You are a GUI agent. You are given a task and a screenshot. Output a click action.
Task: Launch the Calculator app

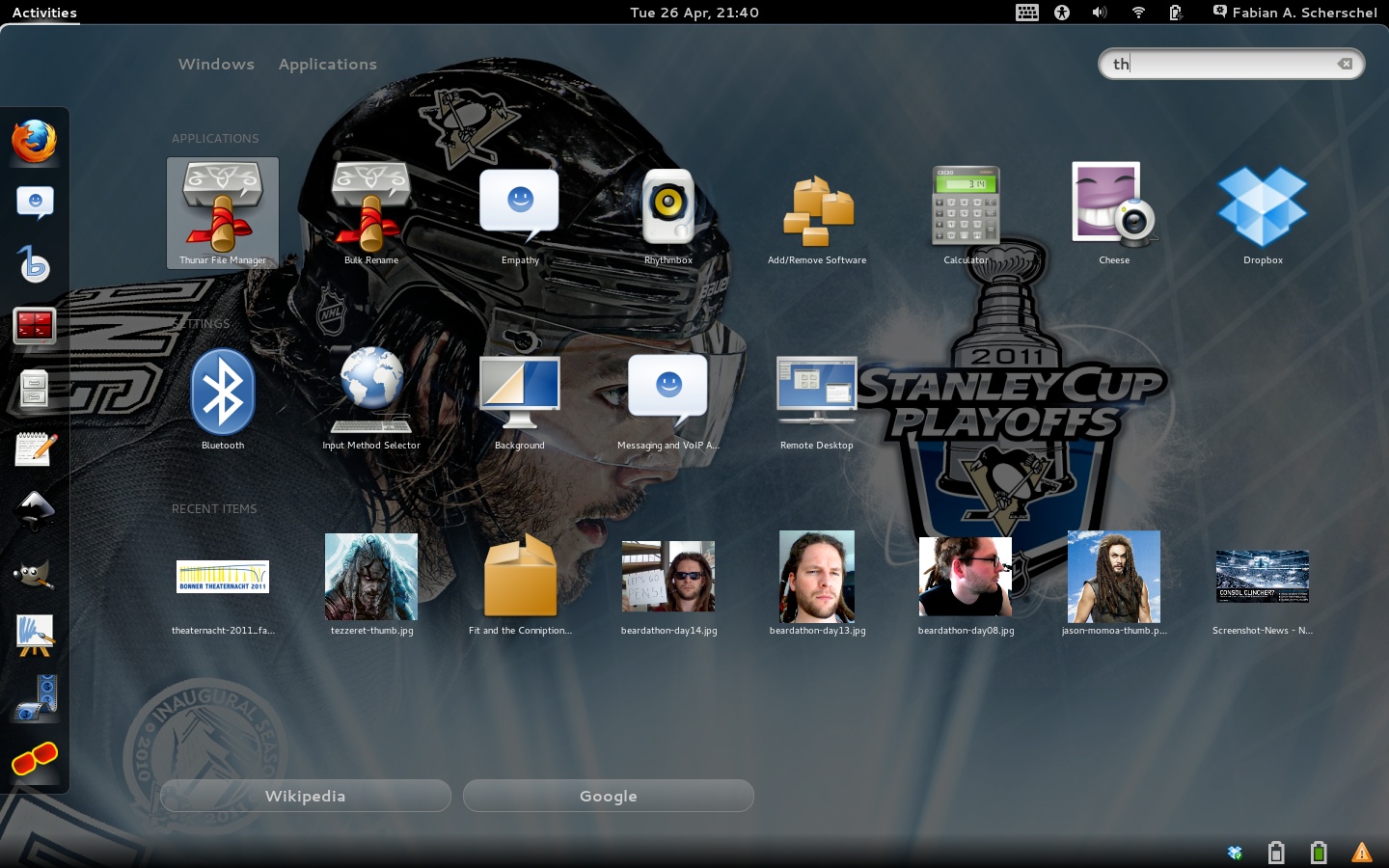[x=966, y=205]
